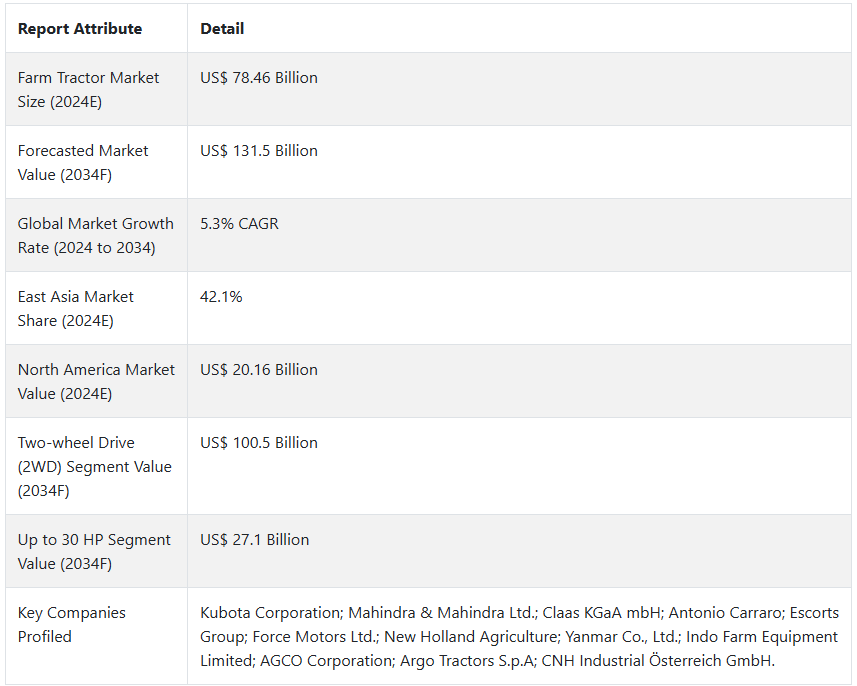Click the 'US$ 78.46 Billion' value

pyautogui.click(x=259, y=78)
